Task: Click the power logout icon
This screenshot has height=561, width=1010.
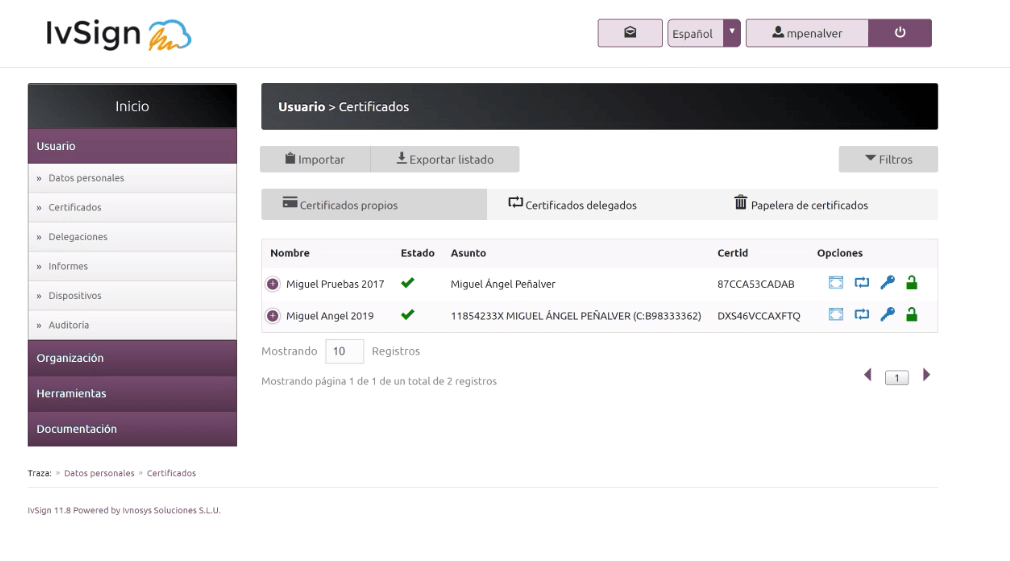Action: tap(900, 33)
